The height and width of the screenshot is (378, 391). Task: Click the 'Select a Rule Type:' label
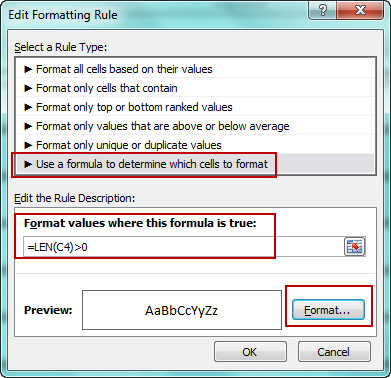61,47
